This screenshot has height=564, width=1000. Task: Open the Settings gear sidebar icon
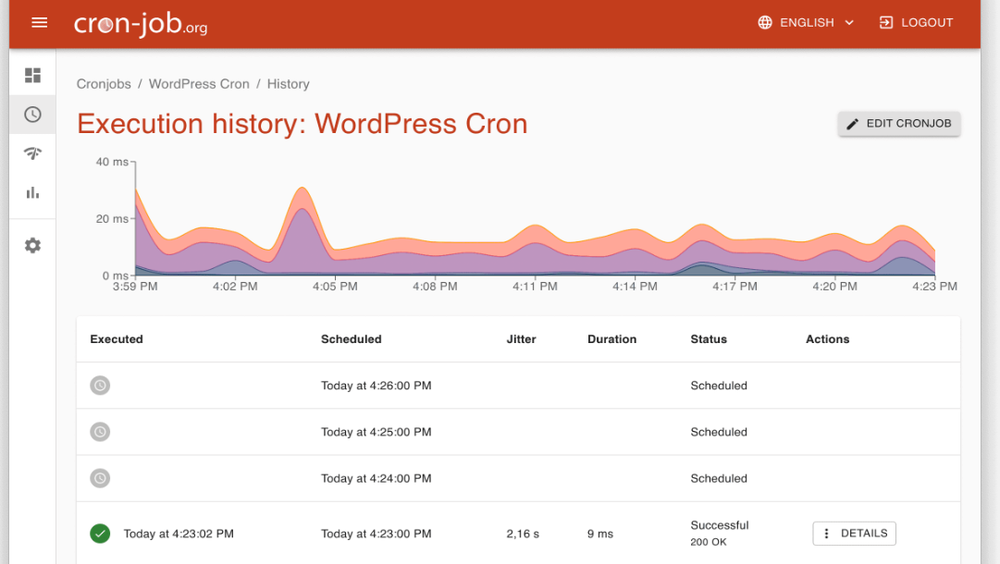pyautogui.click(x=33, y=246)
